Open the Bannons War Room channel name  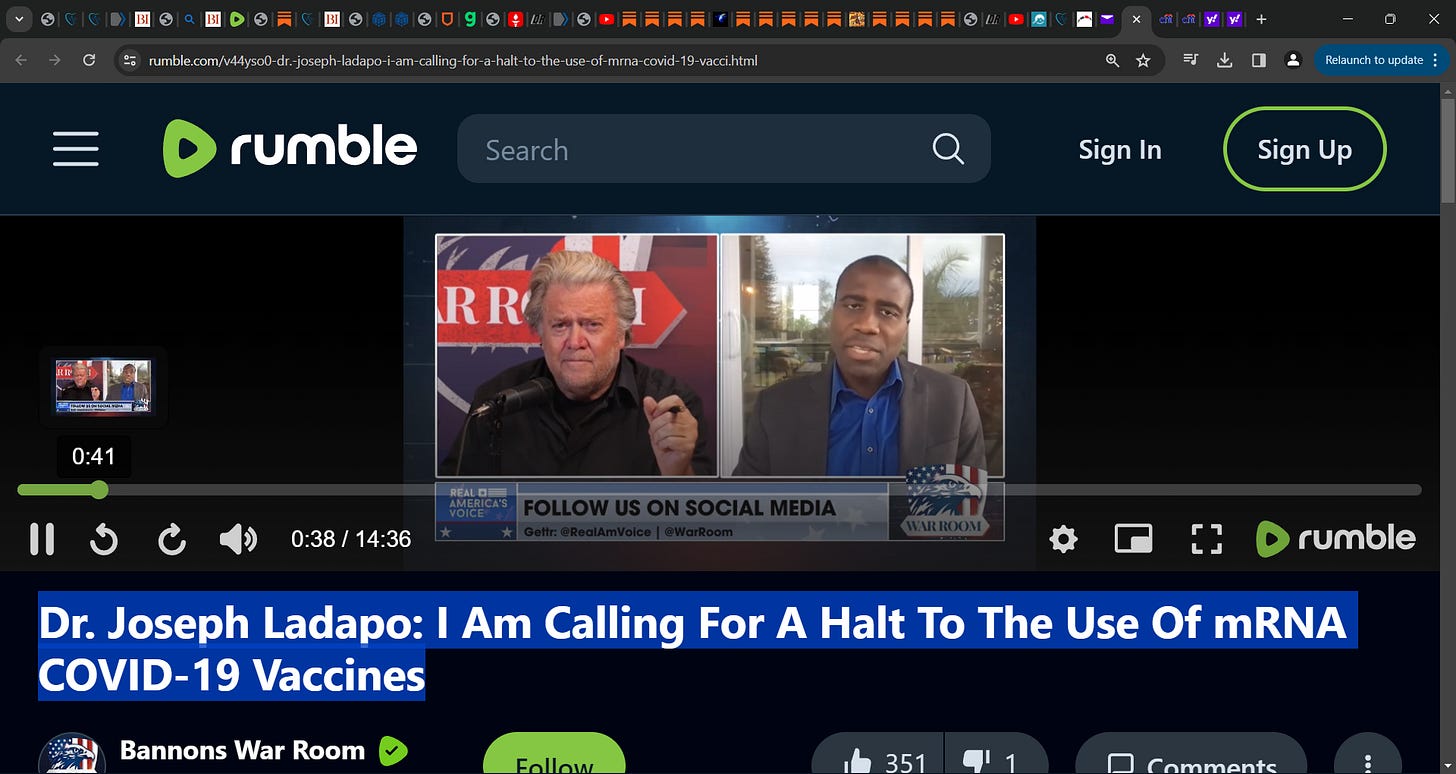[x=242, y=750]
